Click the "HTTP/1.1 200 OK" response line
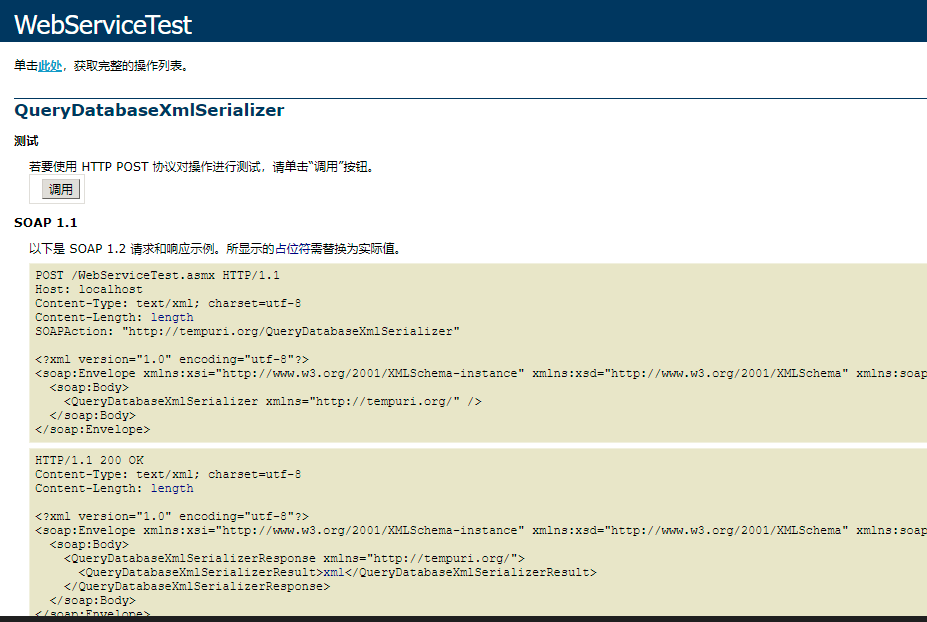The width and height of the screenshot is (927, 622). pos(89,460)
